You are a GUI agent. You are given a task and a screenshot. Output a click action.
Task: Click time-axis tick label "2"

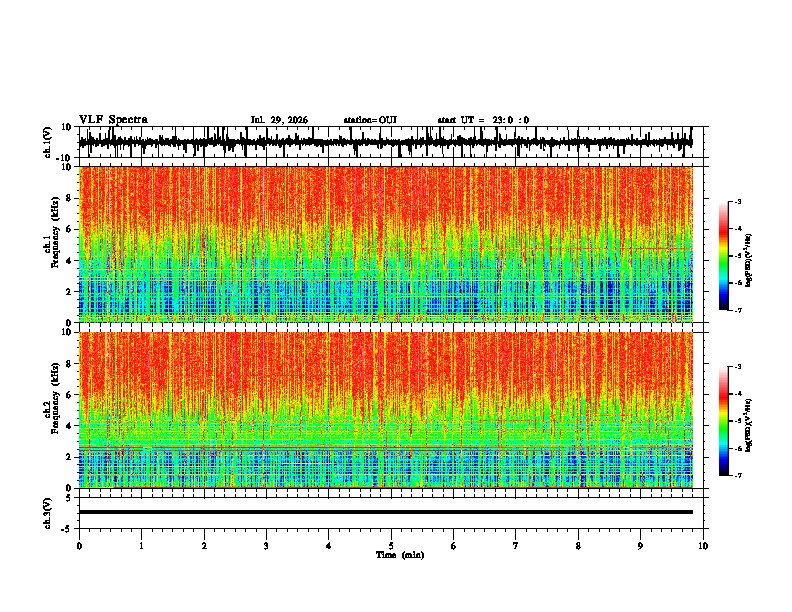(x=204, y=546)
